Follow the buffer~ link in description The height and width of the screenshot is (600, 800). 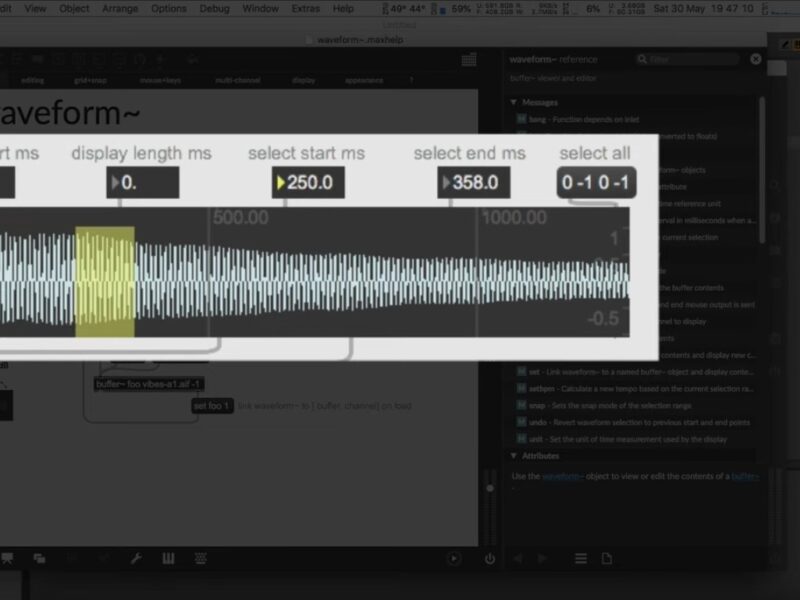tap(743, 476)
